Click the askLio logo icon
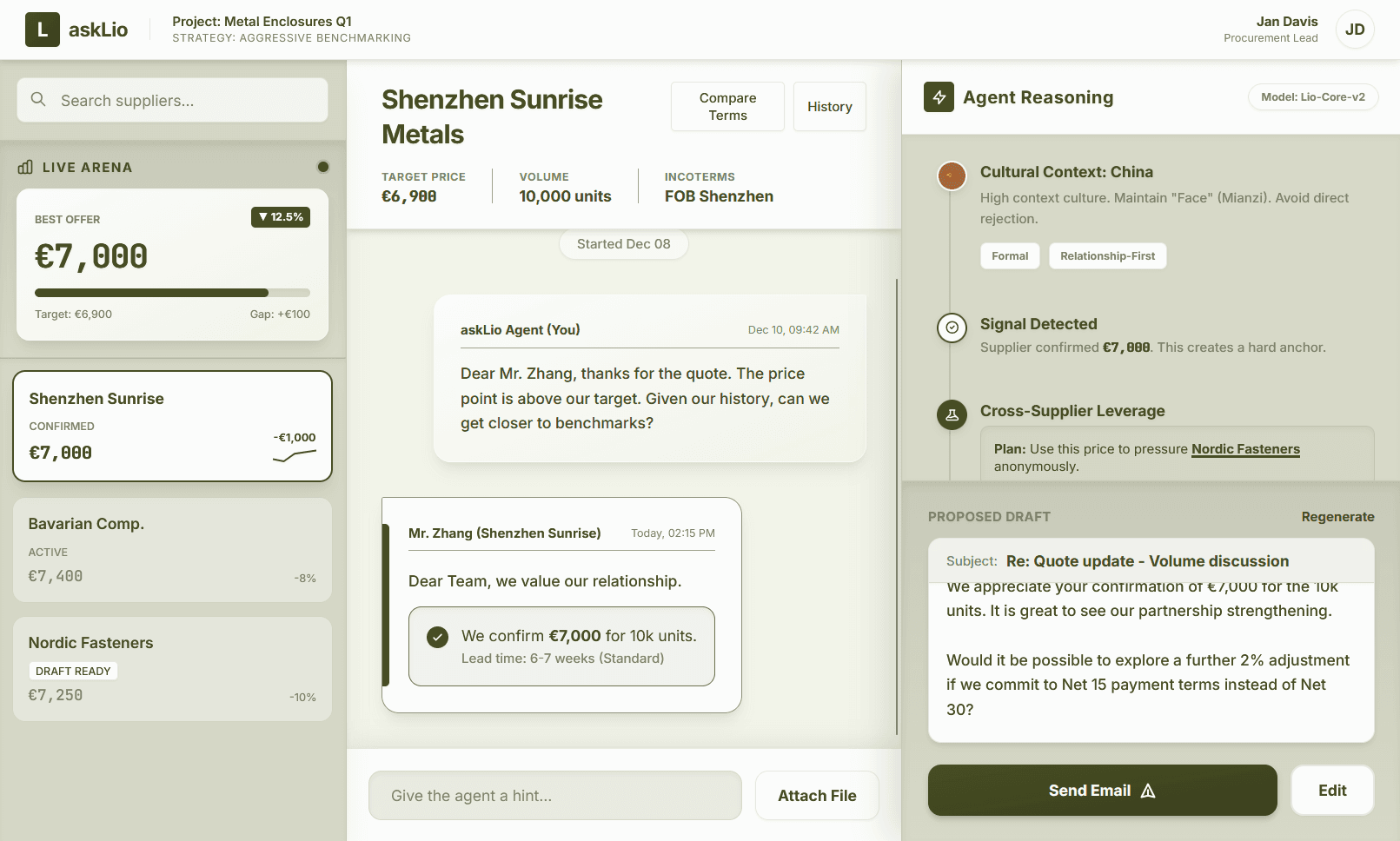The image size is (1400, 841). click(42, 30)
